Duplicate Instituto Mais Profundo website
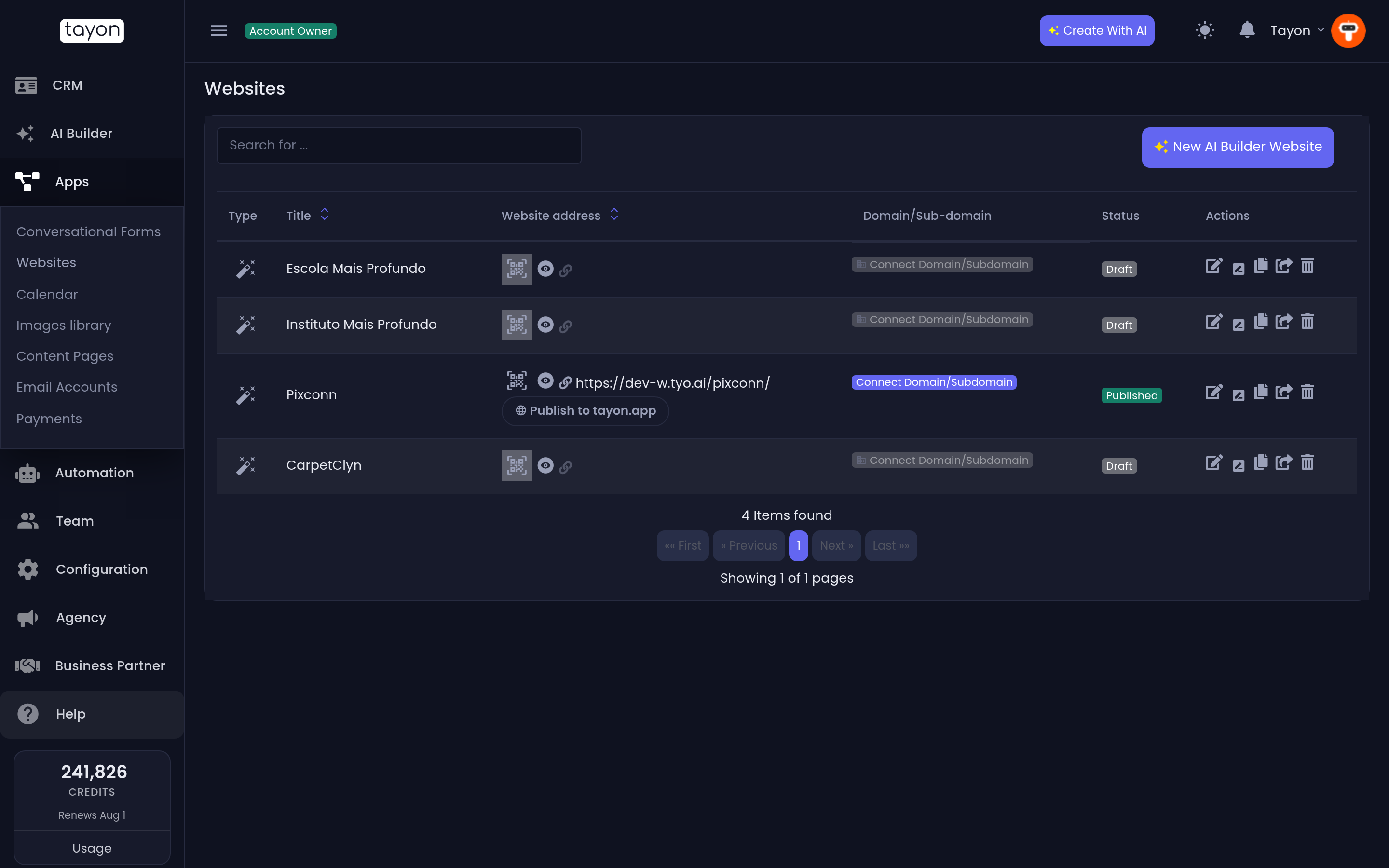Viewport: 1389px width, 868px height. pos(1260,322)
